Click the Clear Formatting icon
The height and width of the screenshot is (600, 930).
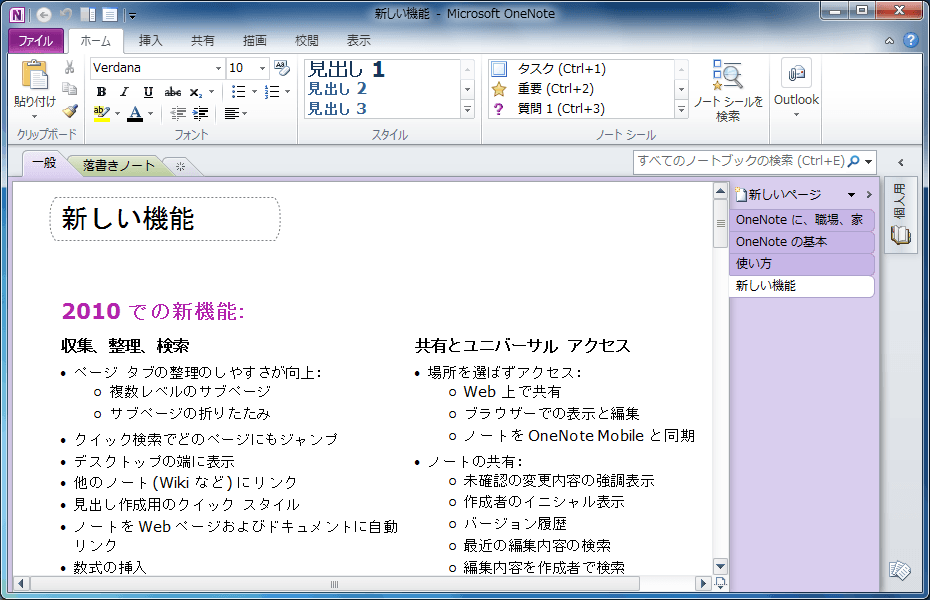pyautogui.click(x=282, y=68)
